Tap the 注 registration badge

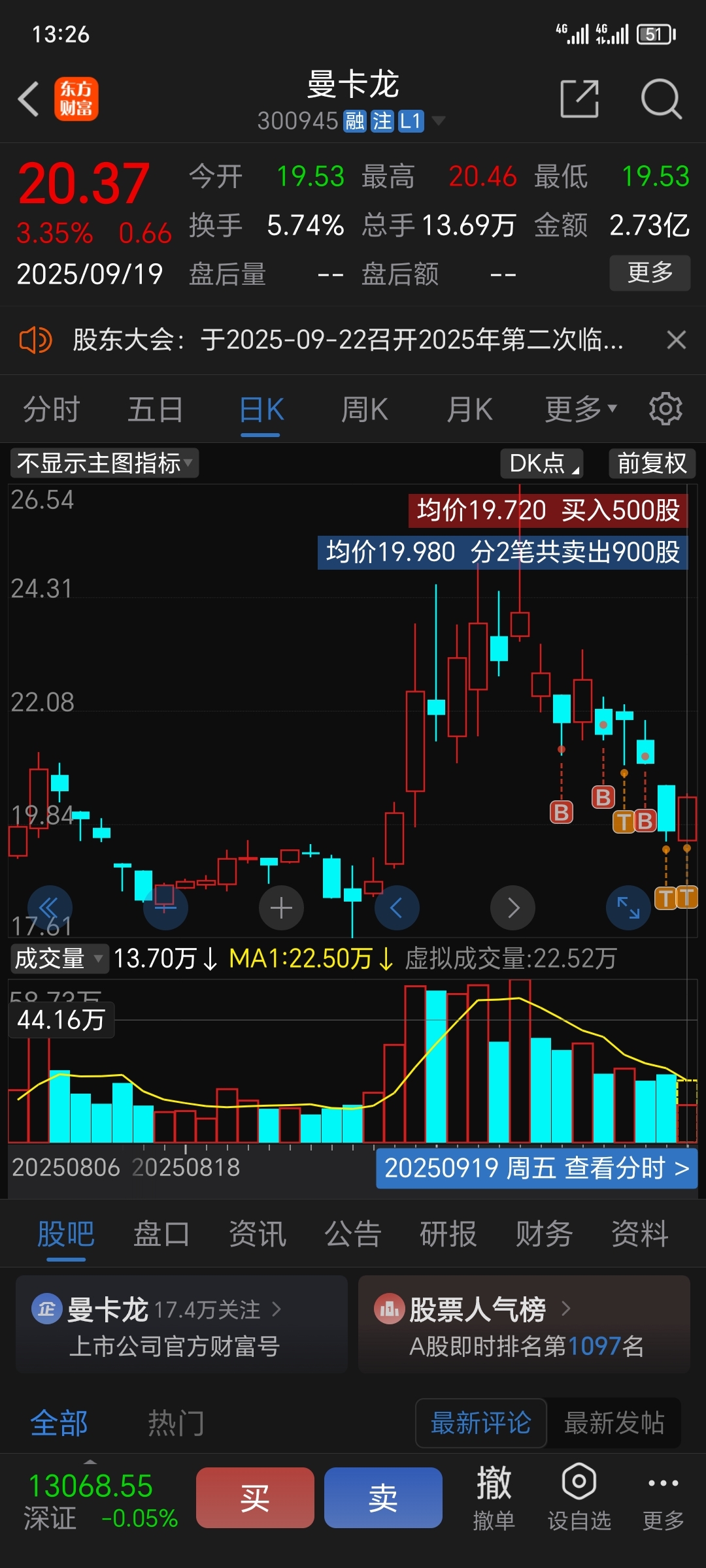coord(382,121)
